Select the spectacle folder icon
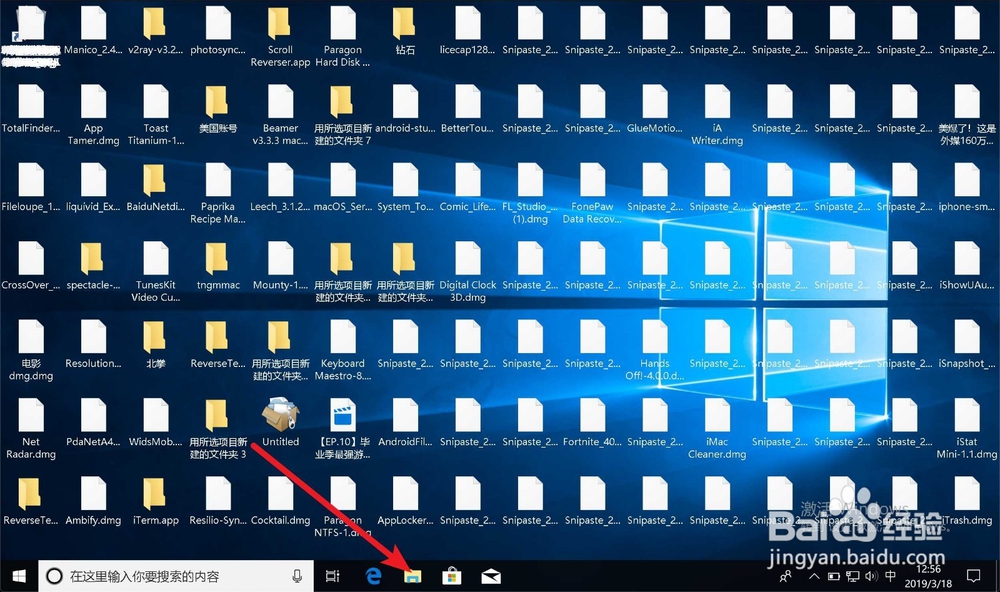This screenshot has width=1000, height=592. pos(93,265)
